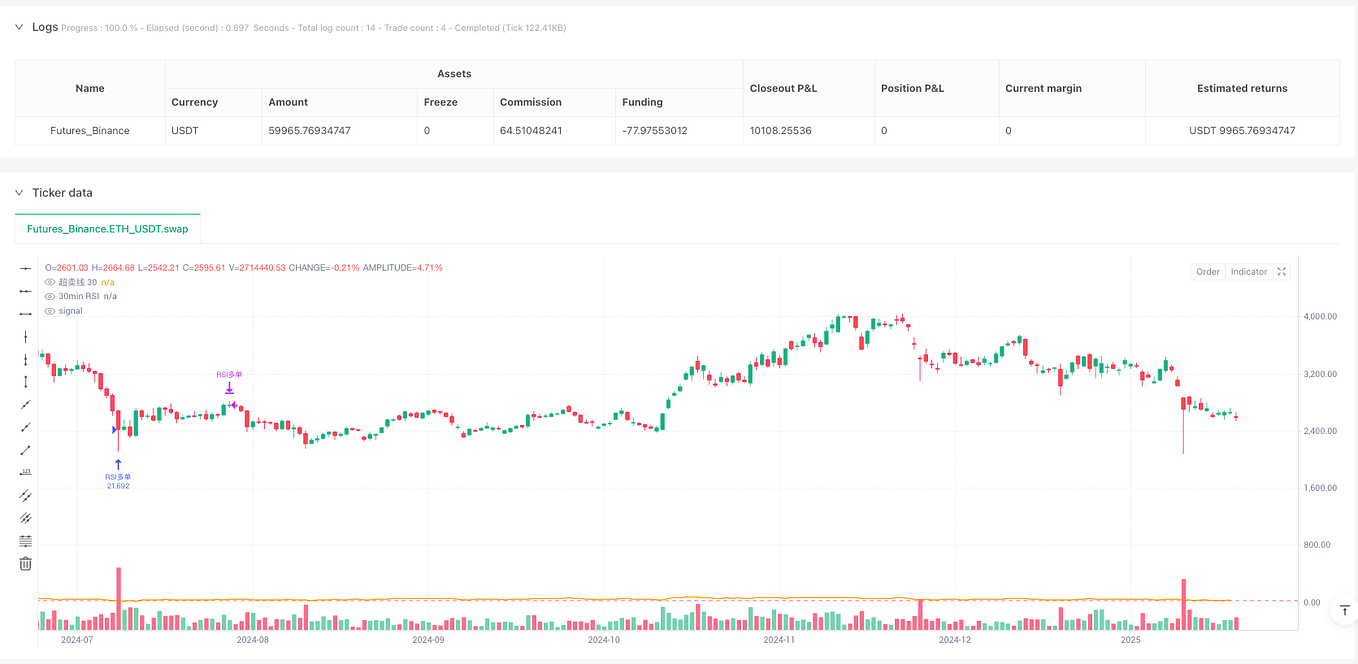Select the crosshair cursor tool
The width and height of the screenshot is (1358, 664).
point(25,268)
